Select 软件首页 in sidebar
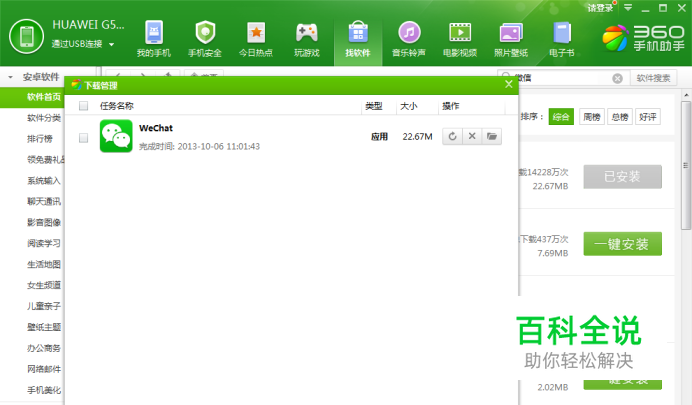Image resolution: width=692 pixels, height=405 pixels. [x=32, y=97]
